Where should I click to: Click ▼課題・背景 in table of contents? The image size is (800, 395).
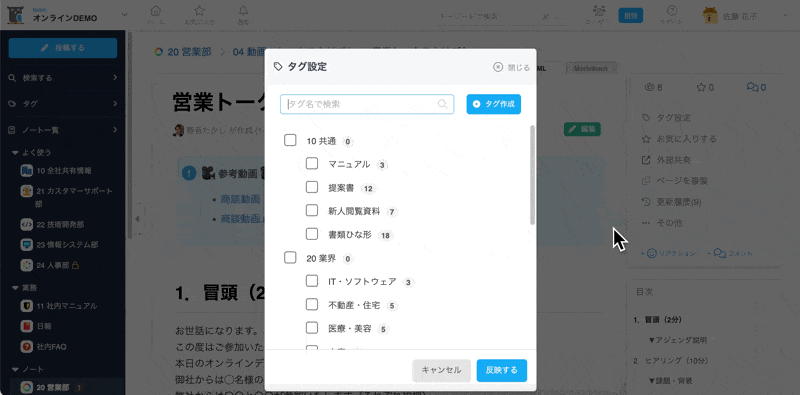tap(670, 381)
